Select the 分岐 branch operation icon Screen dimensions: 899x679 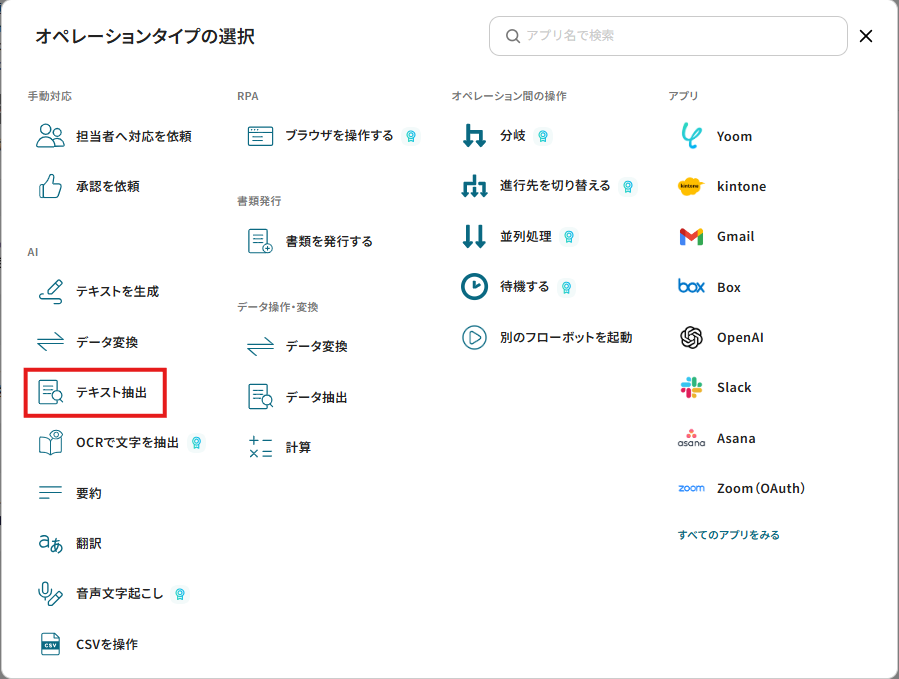tap(474, 136)
